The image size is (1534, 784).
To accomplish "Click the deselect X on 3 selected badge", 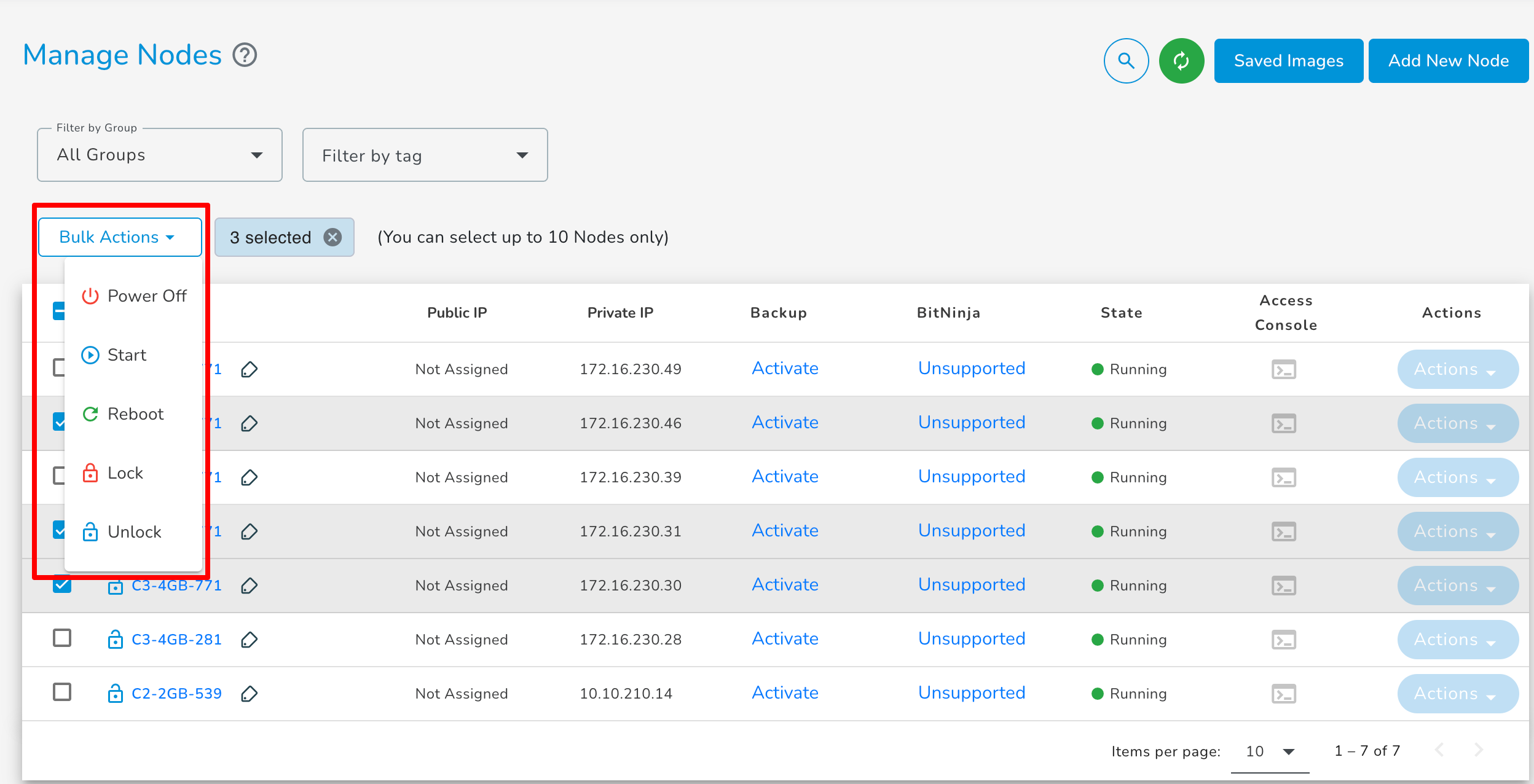I will point(334,237).
